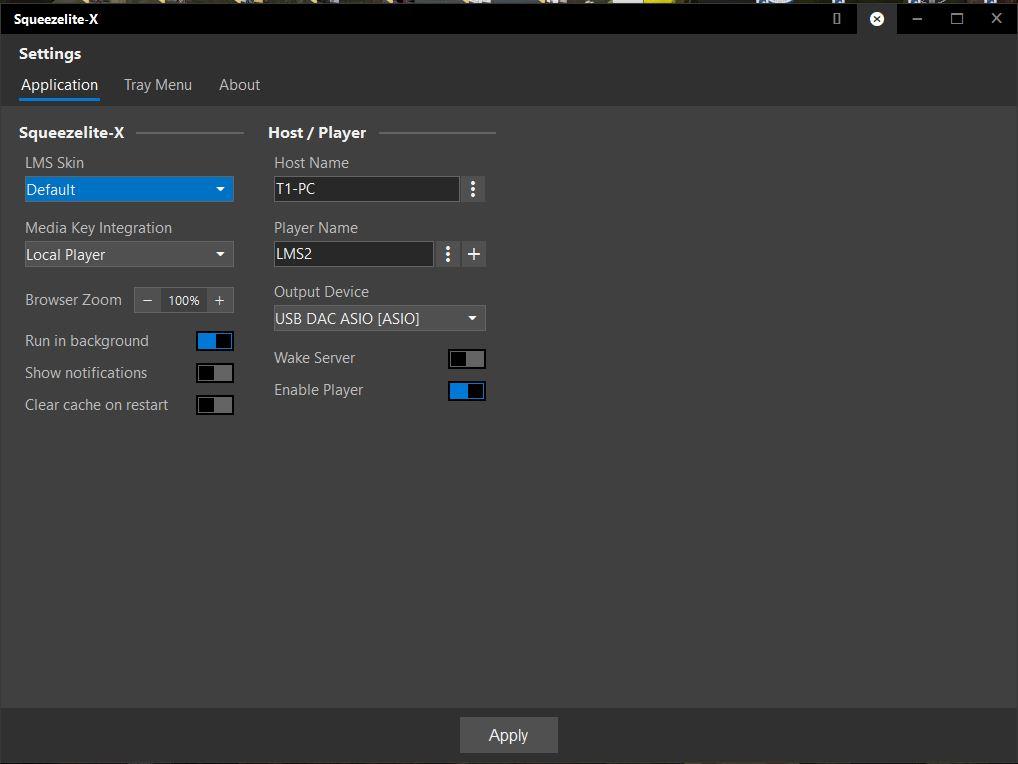Choose an Output Device from dropdown
This screenshot has width=1018, height=764.
tap(380, 319)
